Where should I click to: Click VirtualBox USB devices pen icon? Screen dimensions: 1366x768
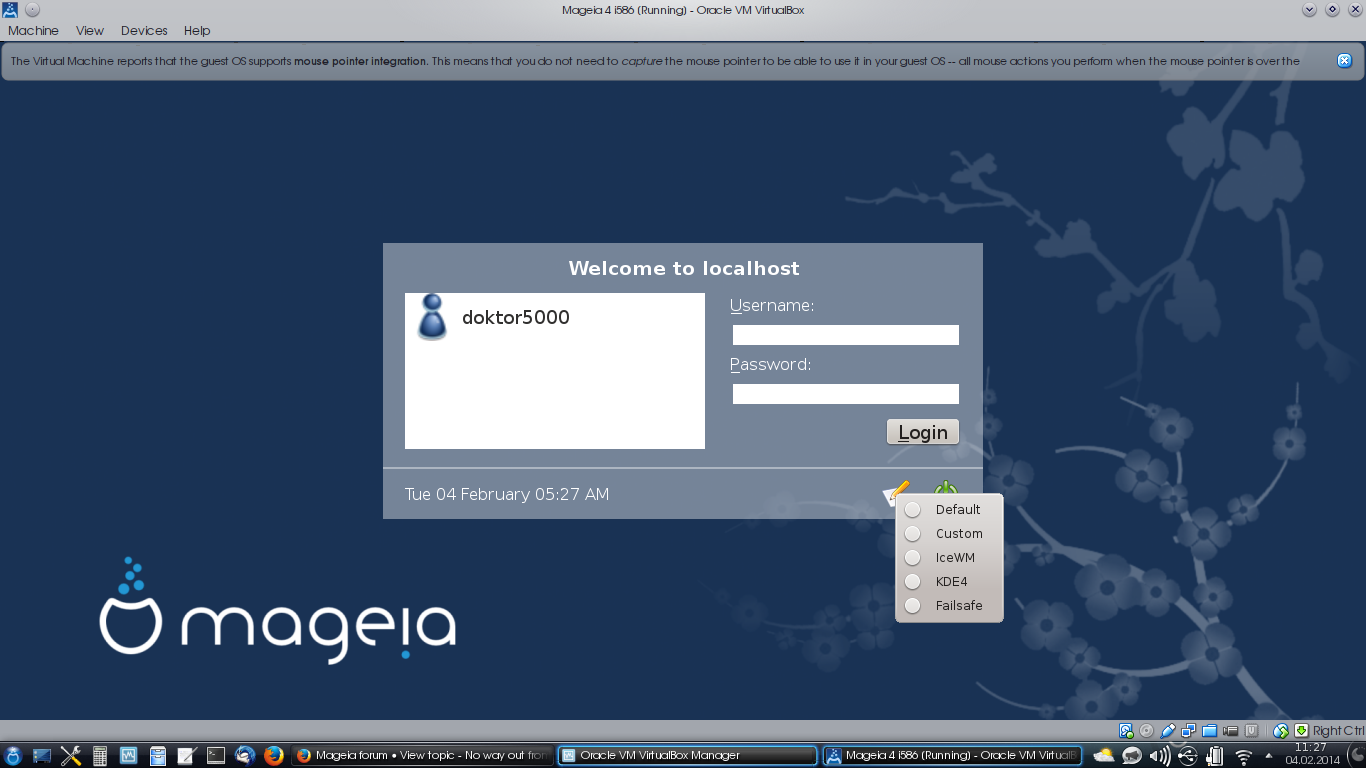click(1168, 731)
